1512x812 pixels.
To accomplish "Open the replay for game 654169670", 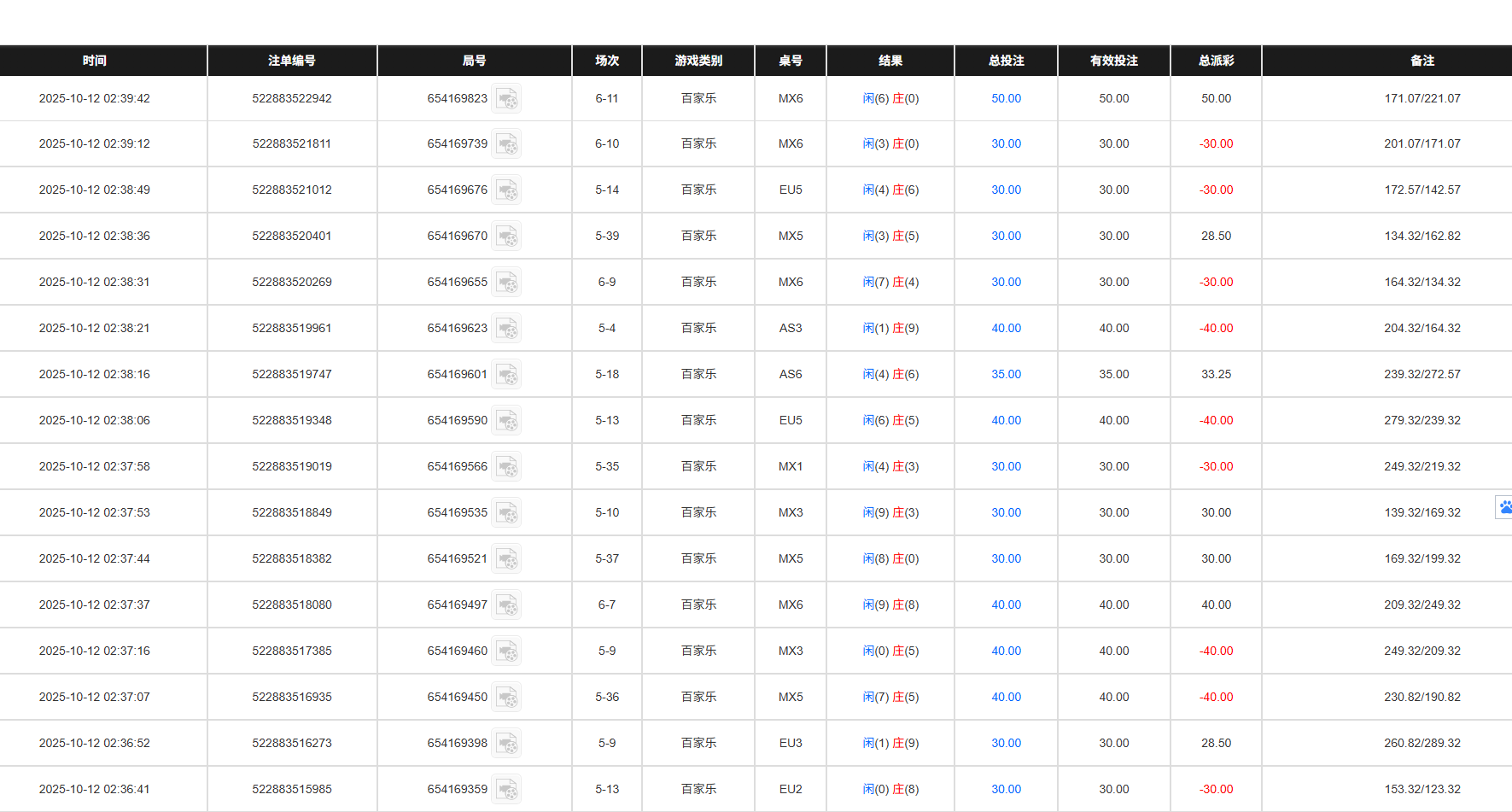I will [x=507, y=236].
